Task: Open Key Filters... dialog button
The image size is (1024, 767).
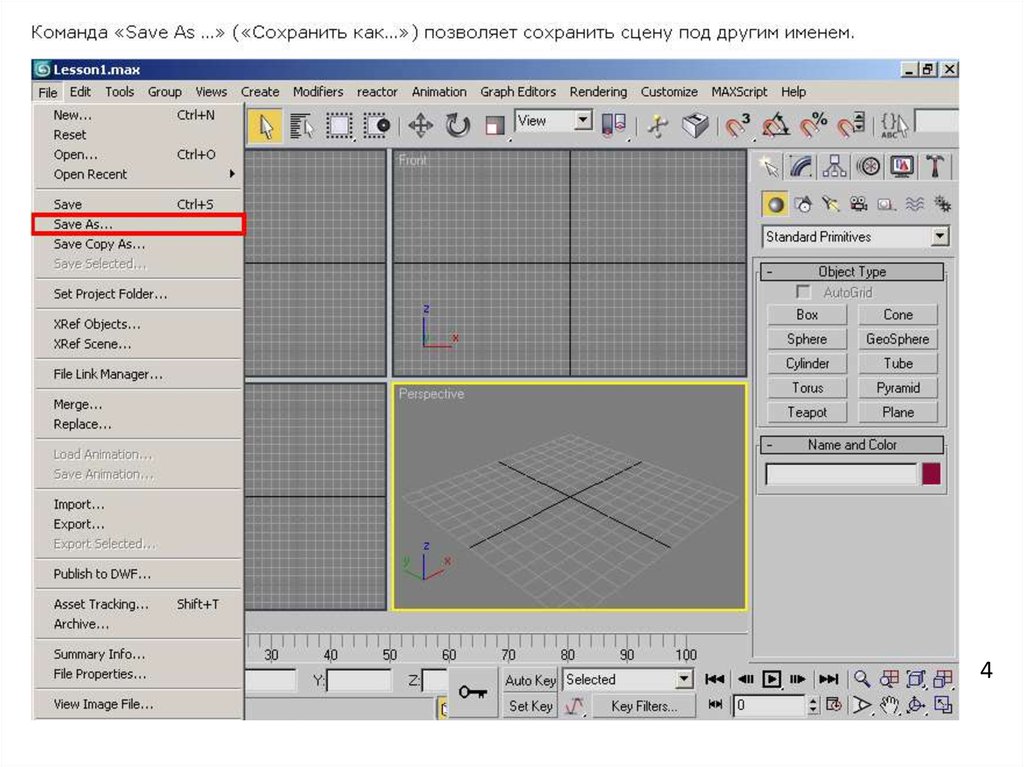Action: 643,706
